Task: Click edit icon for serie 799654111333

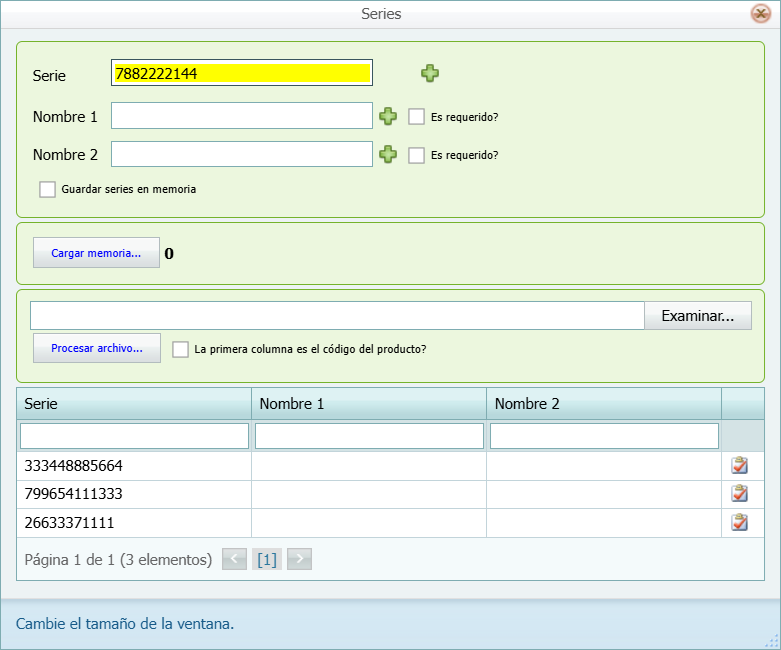Action: [x=740, y=493]
